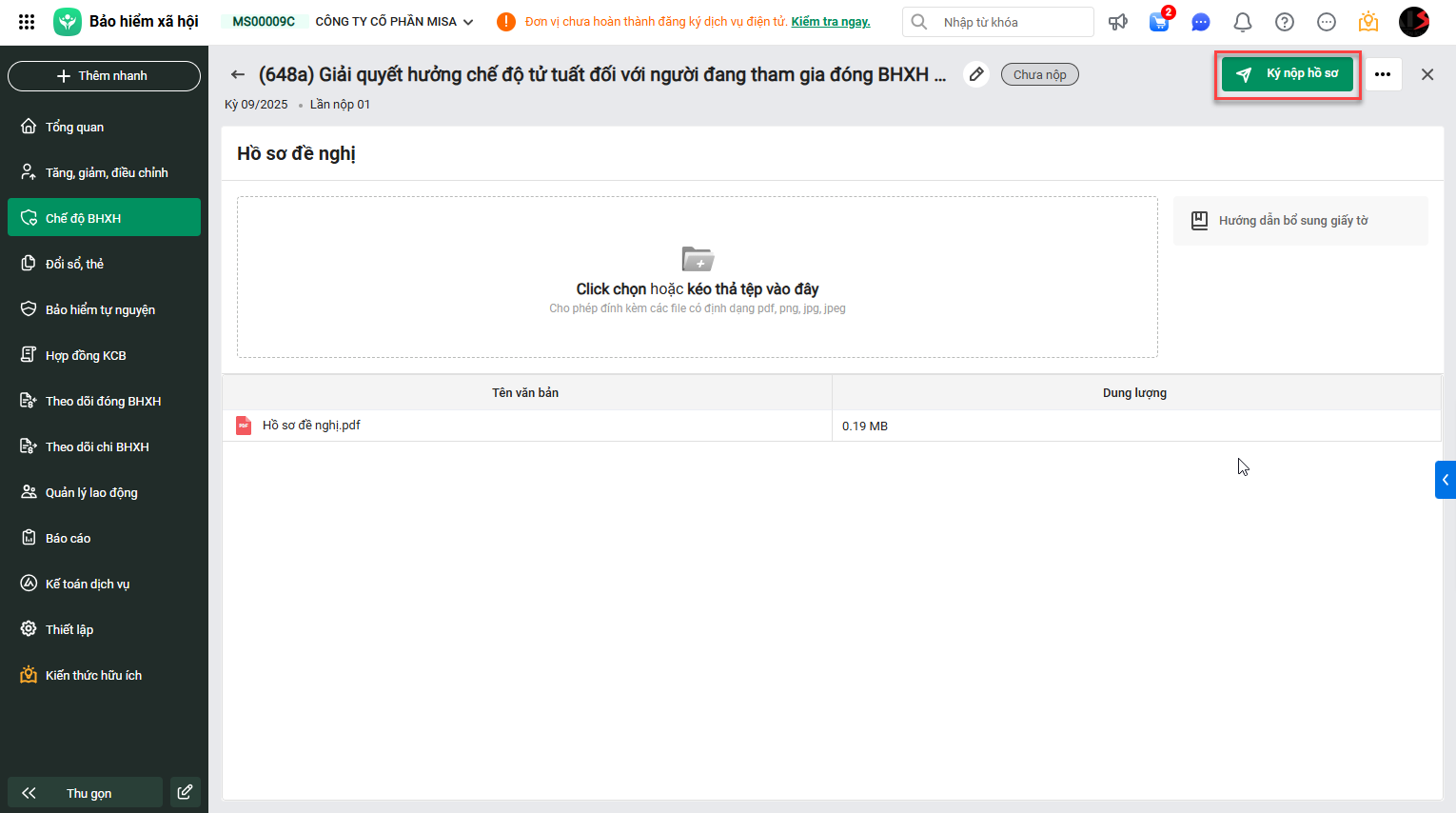Select Chế độ BHXH sidebar item

tap(104, 217)
